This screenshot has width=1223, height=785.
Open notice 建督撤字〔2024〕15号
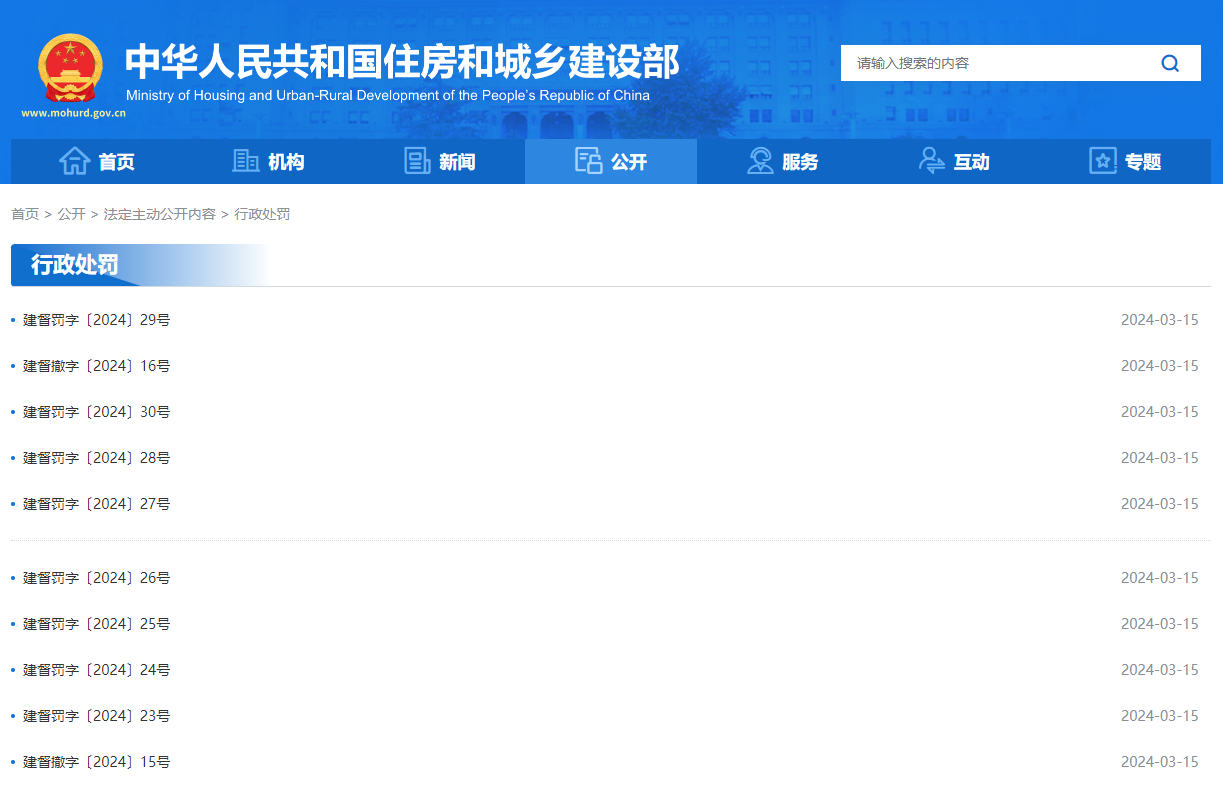point(96,761)
